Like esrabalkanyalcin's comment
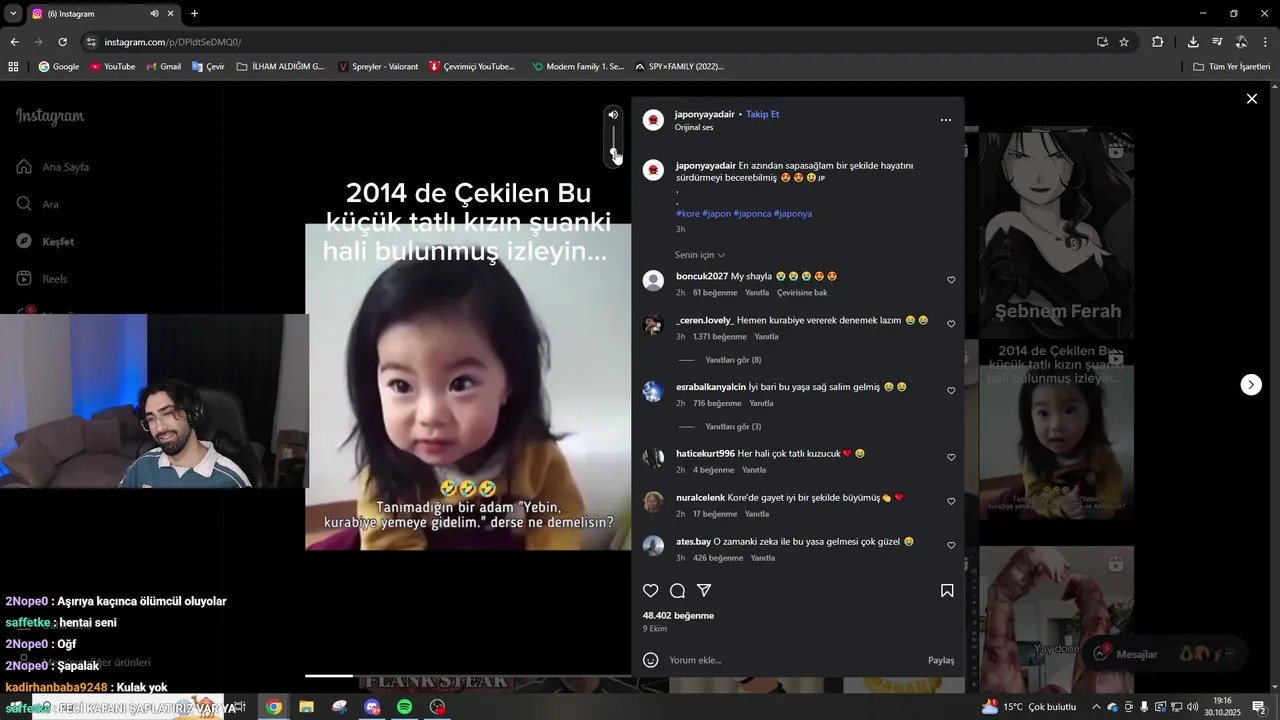The height and width of the screenshot is (720, 1280). tap(951, 391)
